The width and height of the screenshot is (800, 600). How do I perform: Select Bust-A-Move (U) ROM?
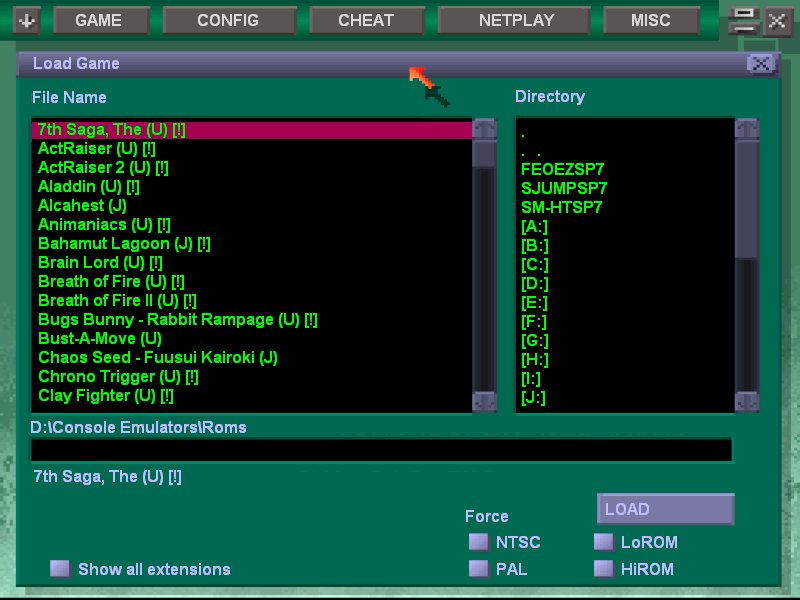pos(252,339)
